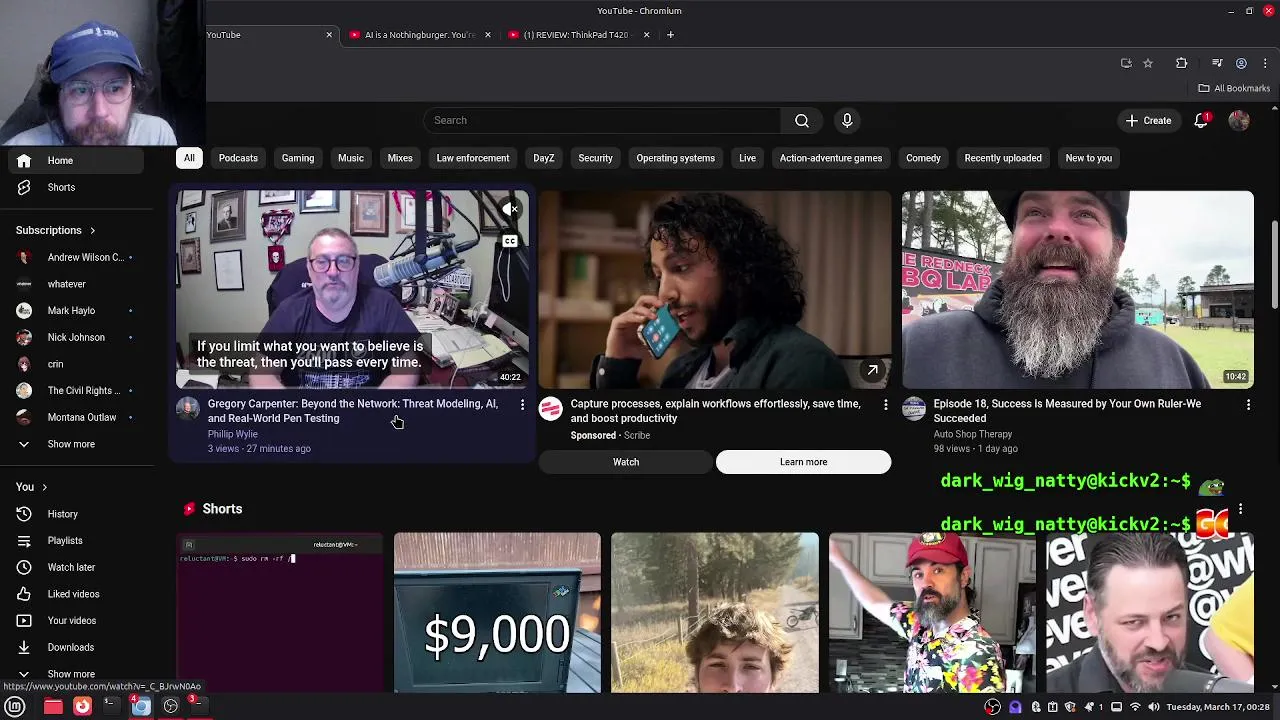Unmute the Gregory Carpenter video preview
Image resolution: width=1280 pixels, height=720 pixels.
(510, 209)
